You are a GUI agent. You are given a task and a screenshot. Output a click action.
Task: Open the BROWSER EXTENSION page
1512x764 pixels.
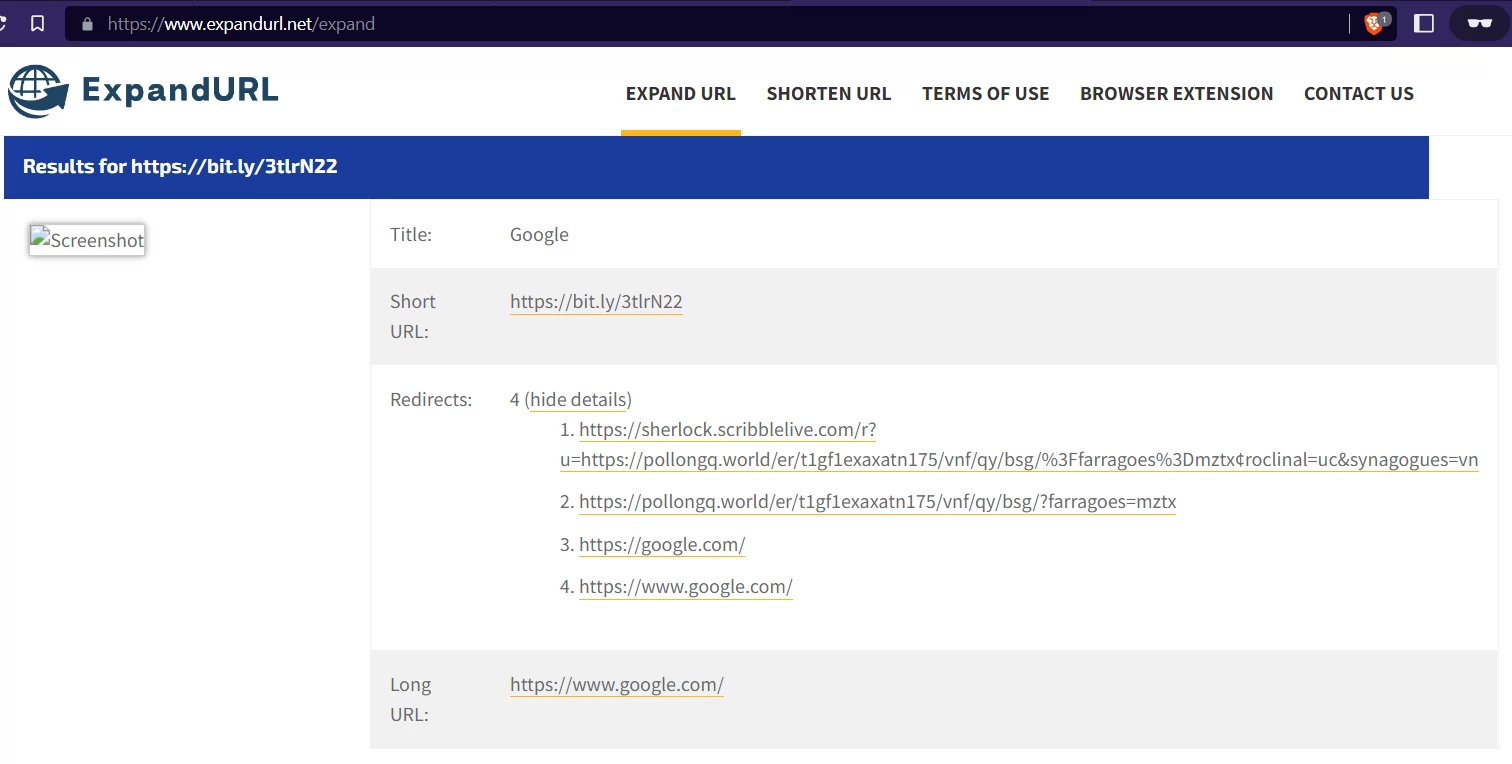pos(1176,94)
